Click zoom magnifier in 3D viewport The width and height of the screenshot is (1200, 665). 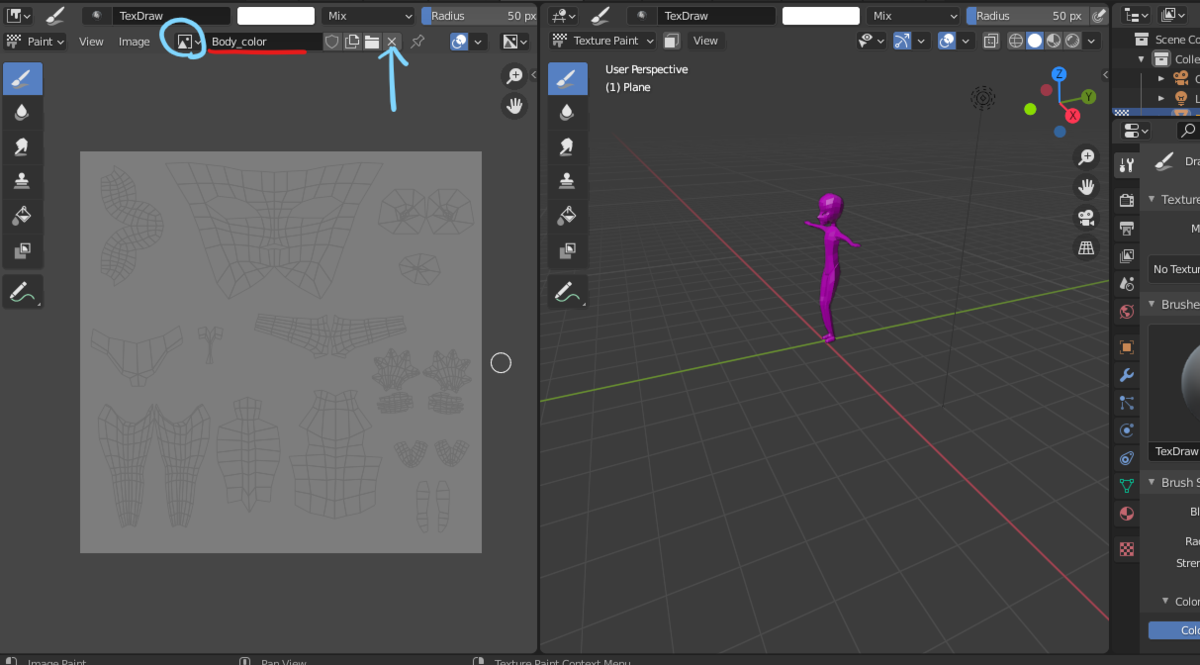tap(1086, 158)
